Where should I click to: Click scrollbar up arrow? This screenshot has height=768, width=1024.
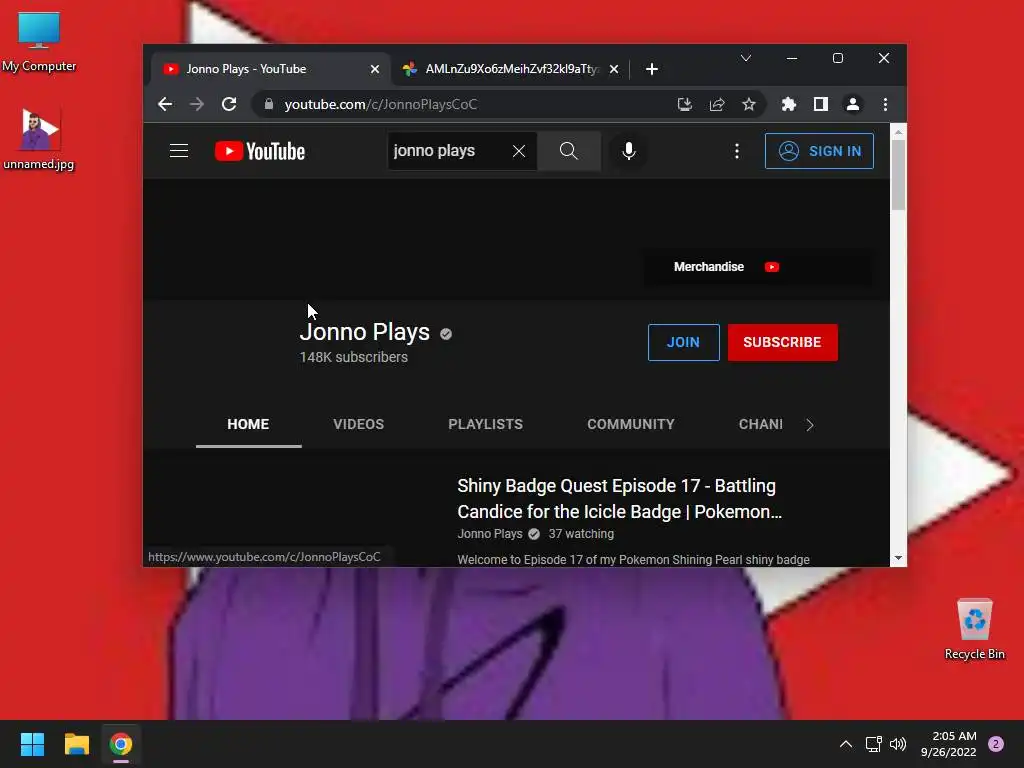[899, 132]
